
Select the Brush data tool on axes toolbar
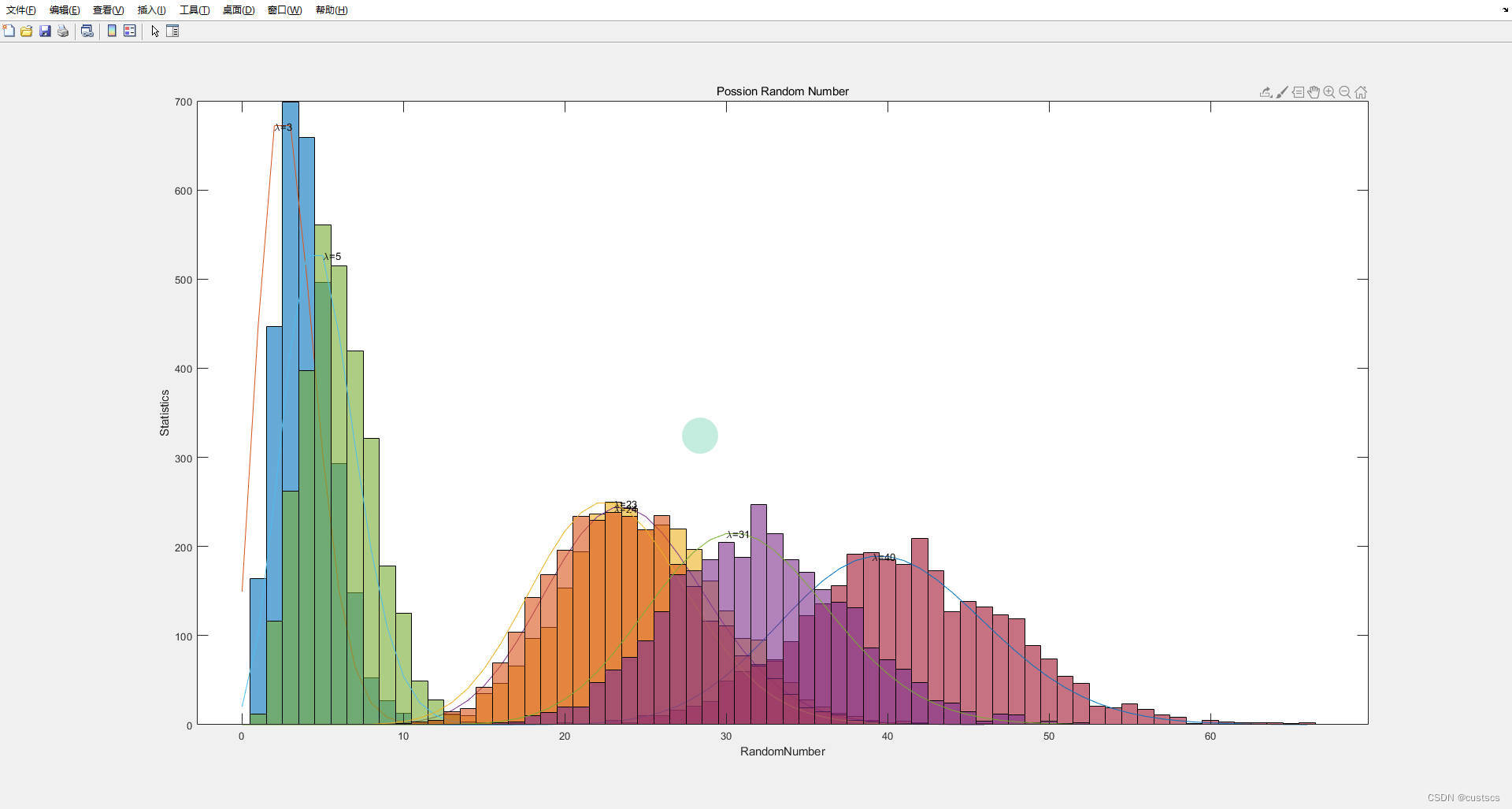(x=1282, y=92)
